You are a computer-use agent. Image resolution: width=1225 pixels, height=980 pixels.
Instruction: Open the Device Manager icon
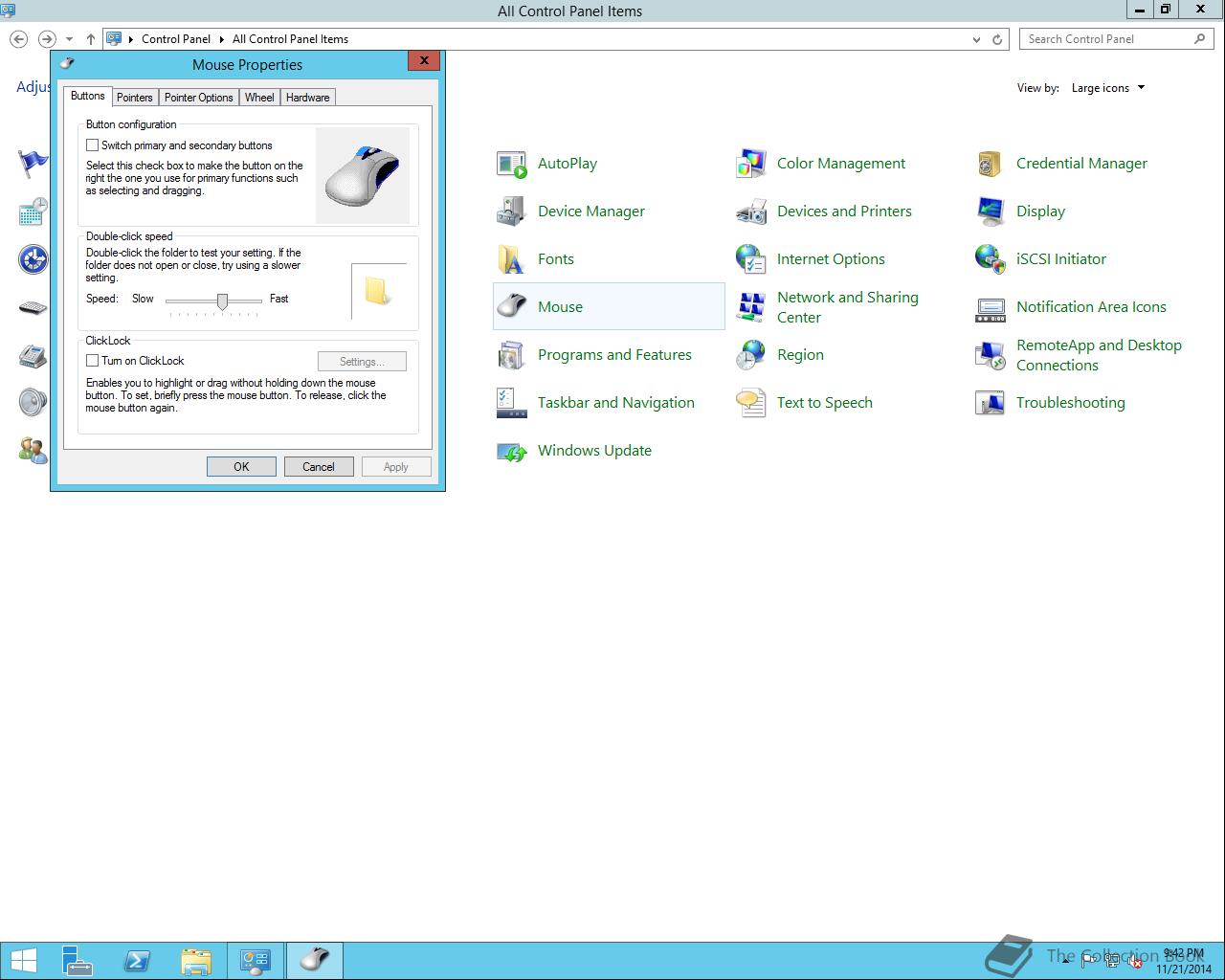pyautogui.click(x=512, y=212)
